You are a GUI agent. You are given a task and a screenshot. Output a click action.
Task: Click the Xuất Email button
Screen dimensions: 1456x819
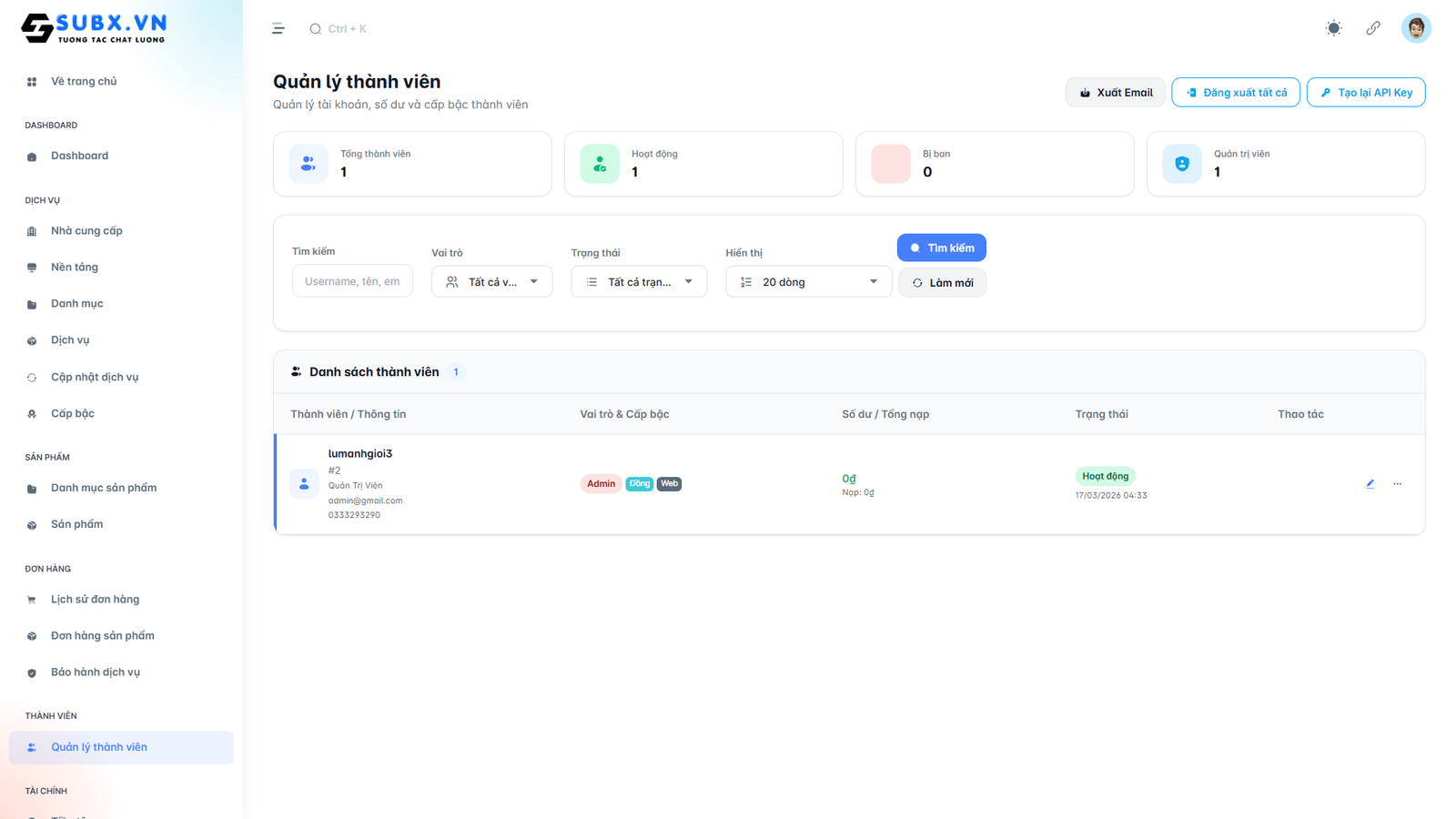[x=1115, y=93]
